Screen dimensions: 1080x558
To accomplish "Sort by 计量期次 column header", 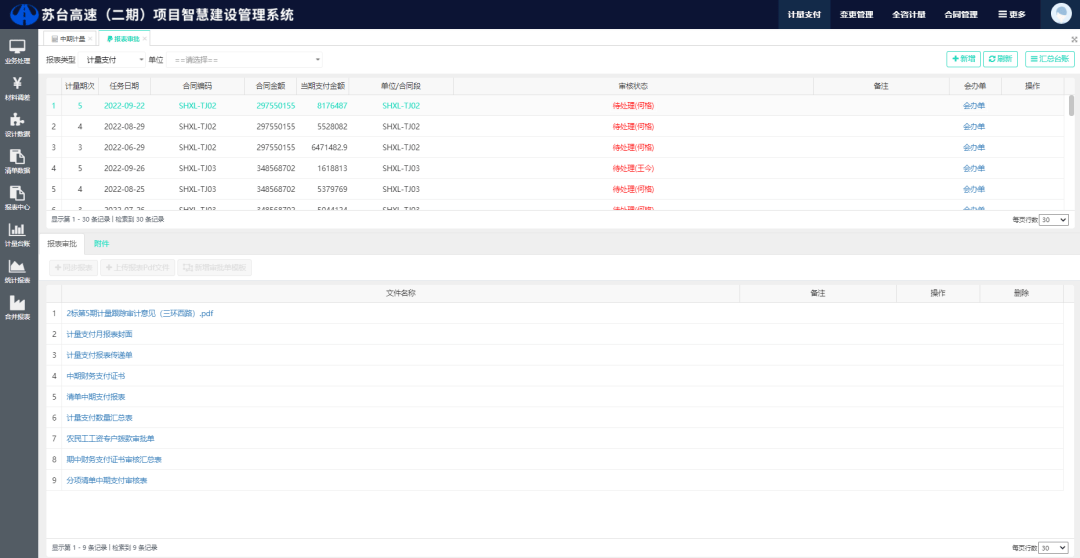I will [x=79, y=86].
